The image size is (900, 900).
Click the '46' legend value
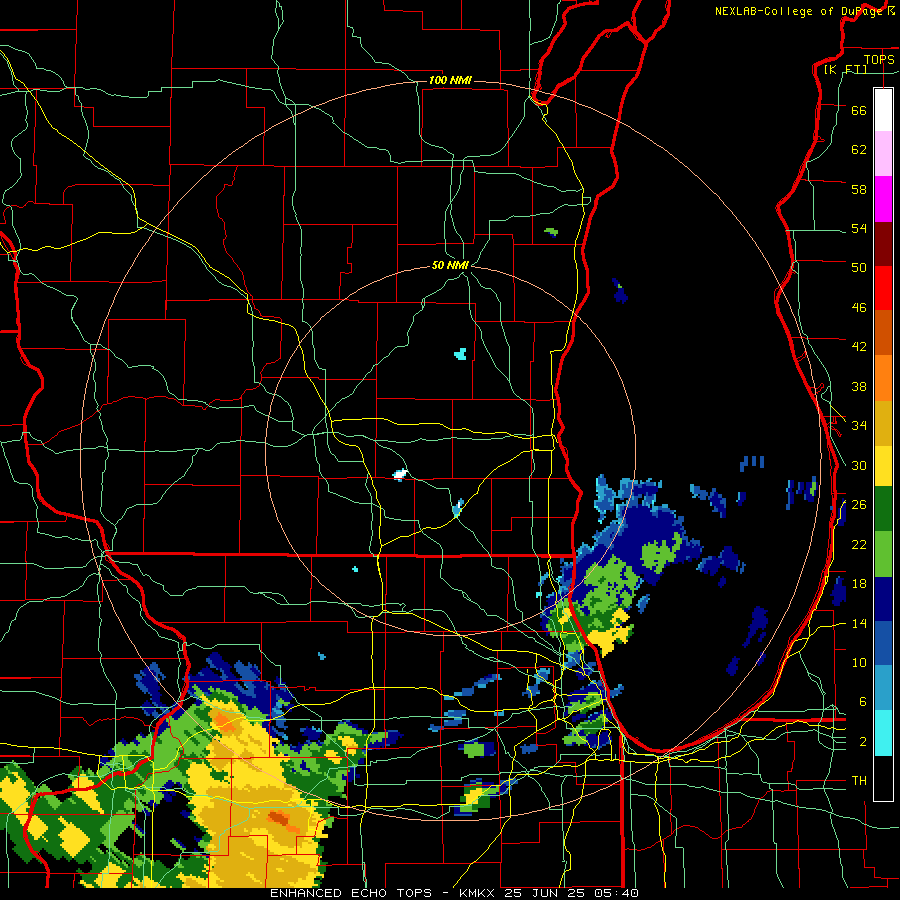pyautogui.click(x=859, y=308)
